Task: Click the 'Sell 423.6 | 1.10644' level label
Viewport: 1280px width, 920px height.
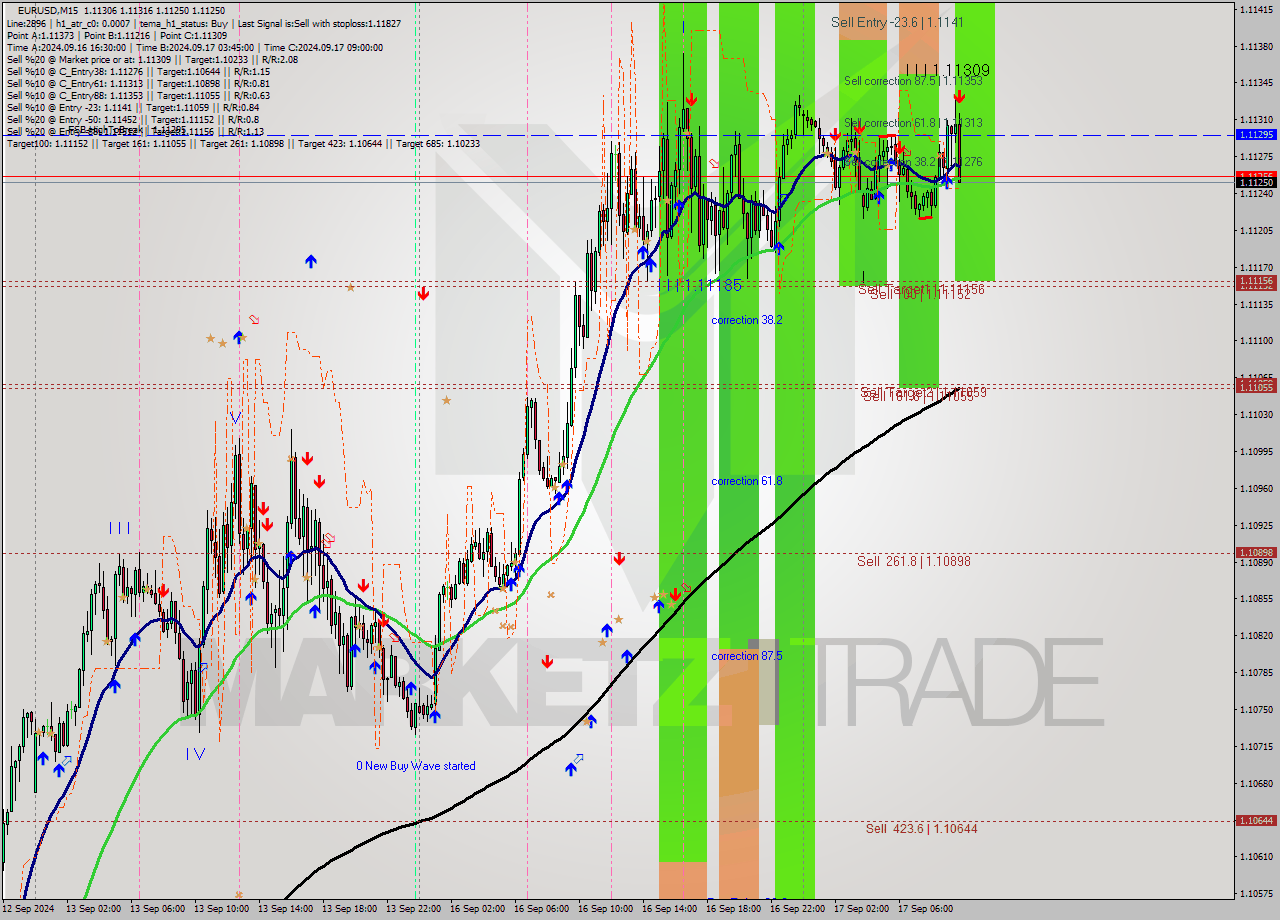Action: [x=922, y=828]
